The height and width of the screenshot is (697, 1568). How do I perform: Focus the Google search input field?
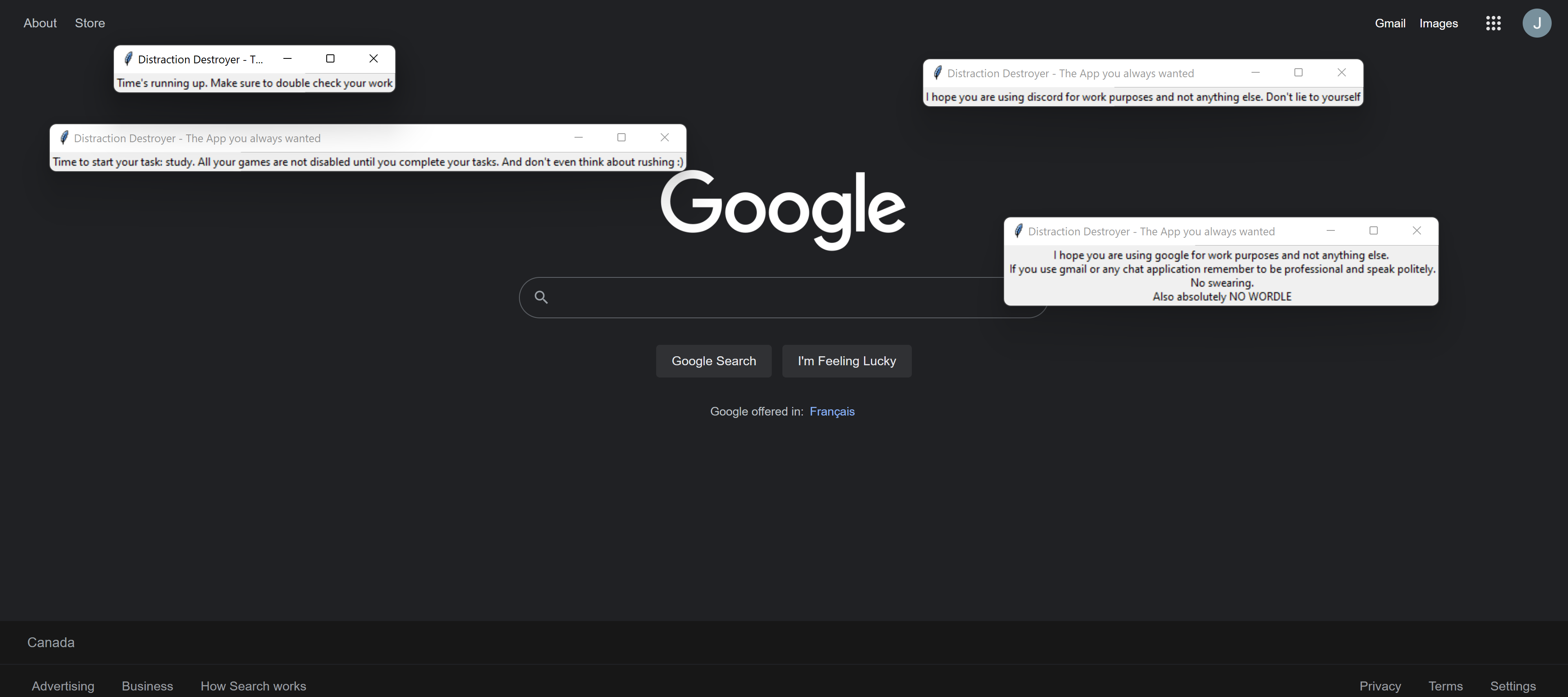pyautogui.click(x=761, y=297)
